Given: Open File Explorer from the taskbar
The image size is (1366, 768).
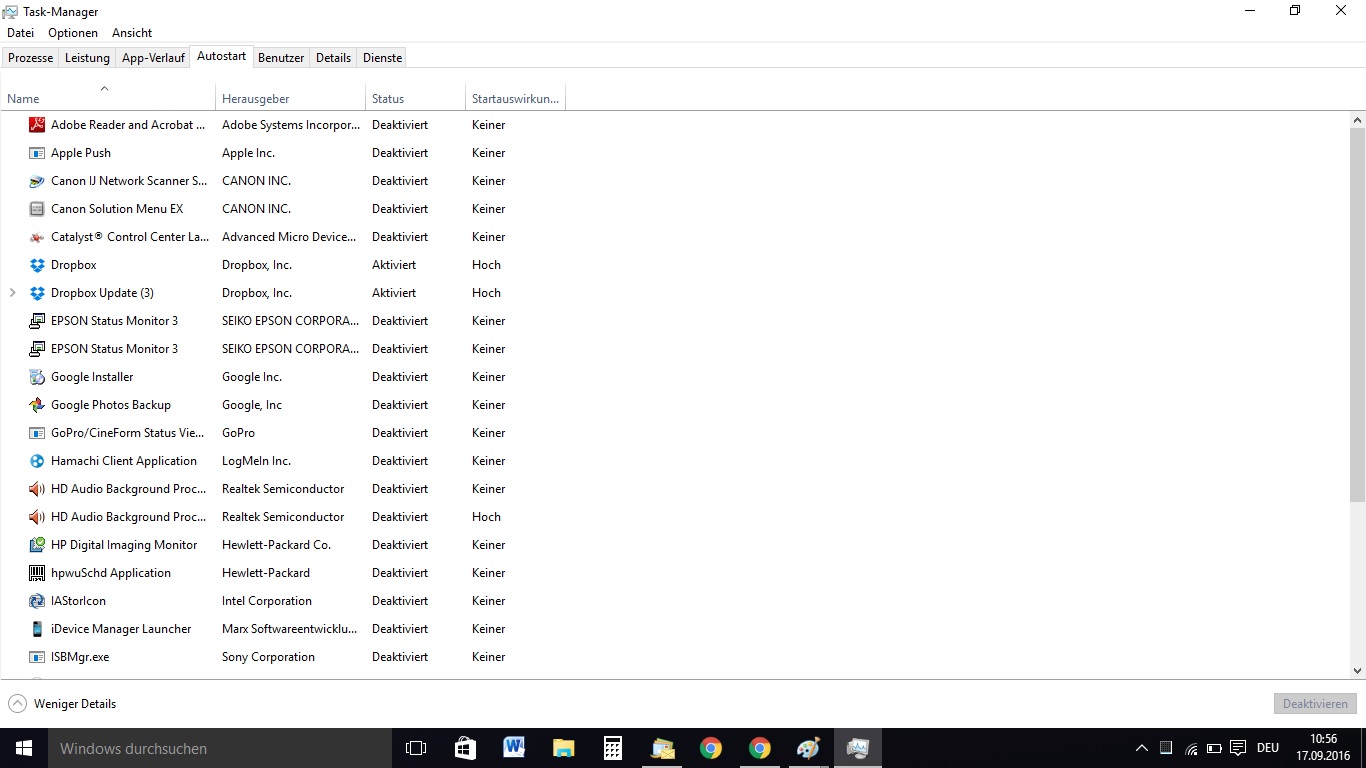Looking at the screenshot, I should point(563,748).
